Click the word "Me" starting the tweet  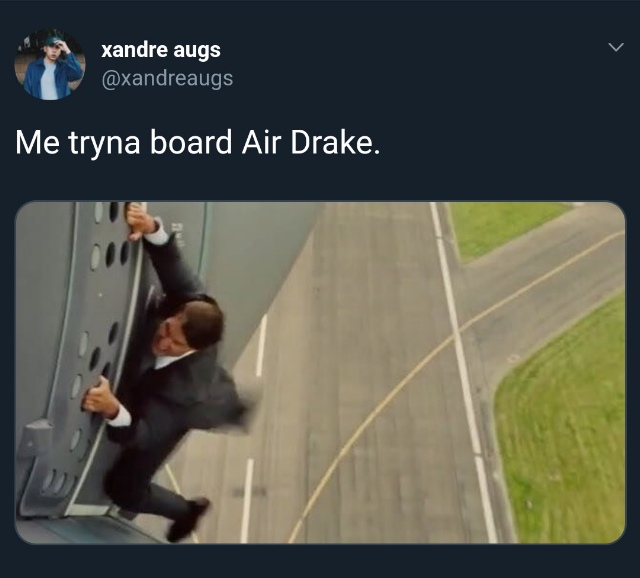[37, 142]
